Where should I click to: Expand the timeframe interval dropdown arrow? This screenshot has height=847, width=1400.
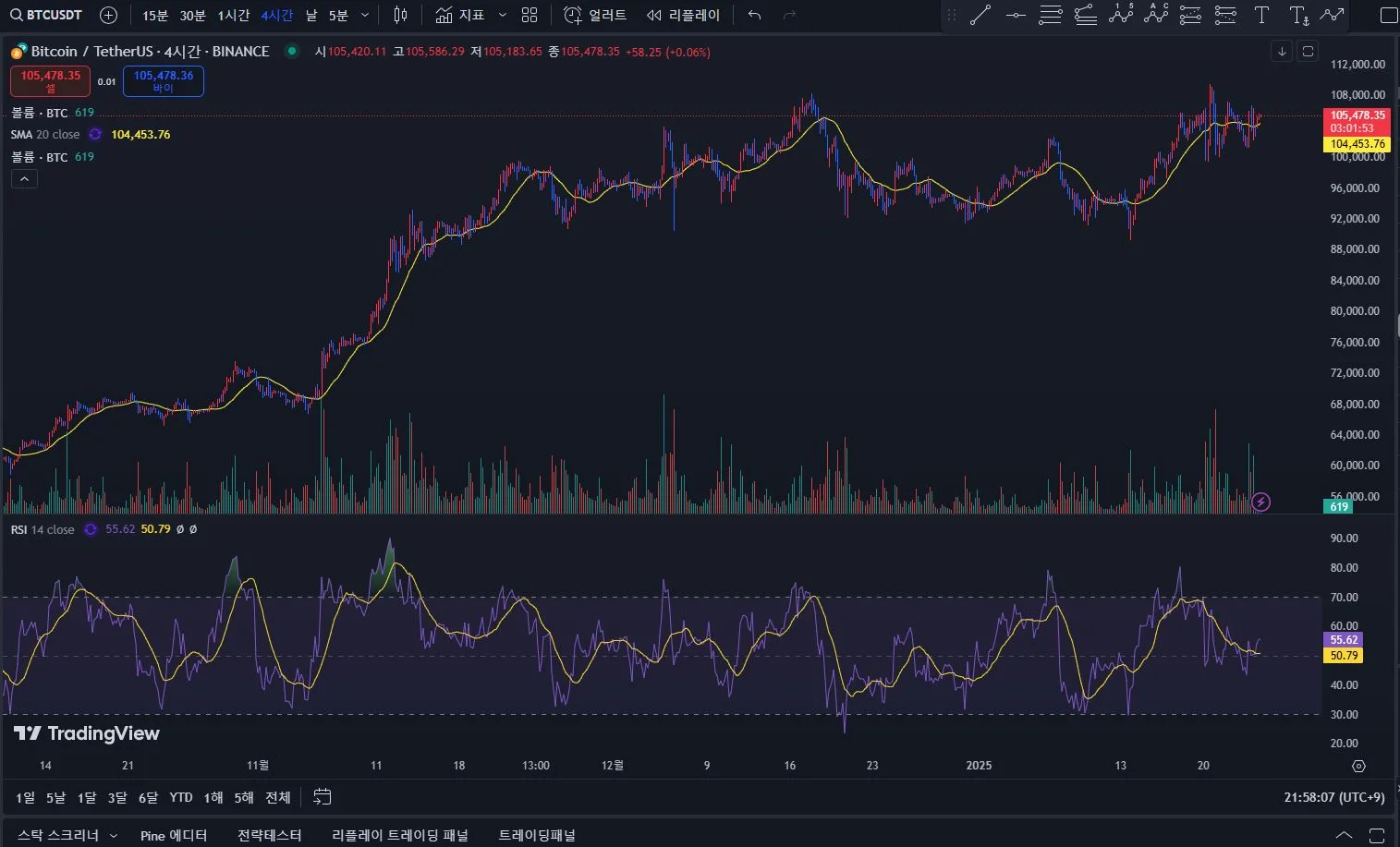pos(365,15)
